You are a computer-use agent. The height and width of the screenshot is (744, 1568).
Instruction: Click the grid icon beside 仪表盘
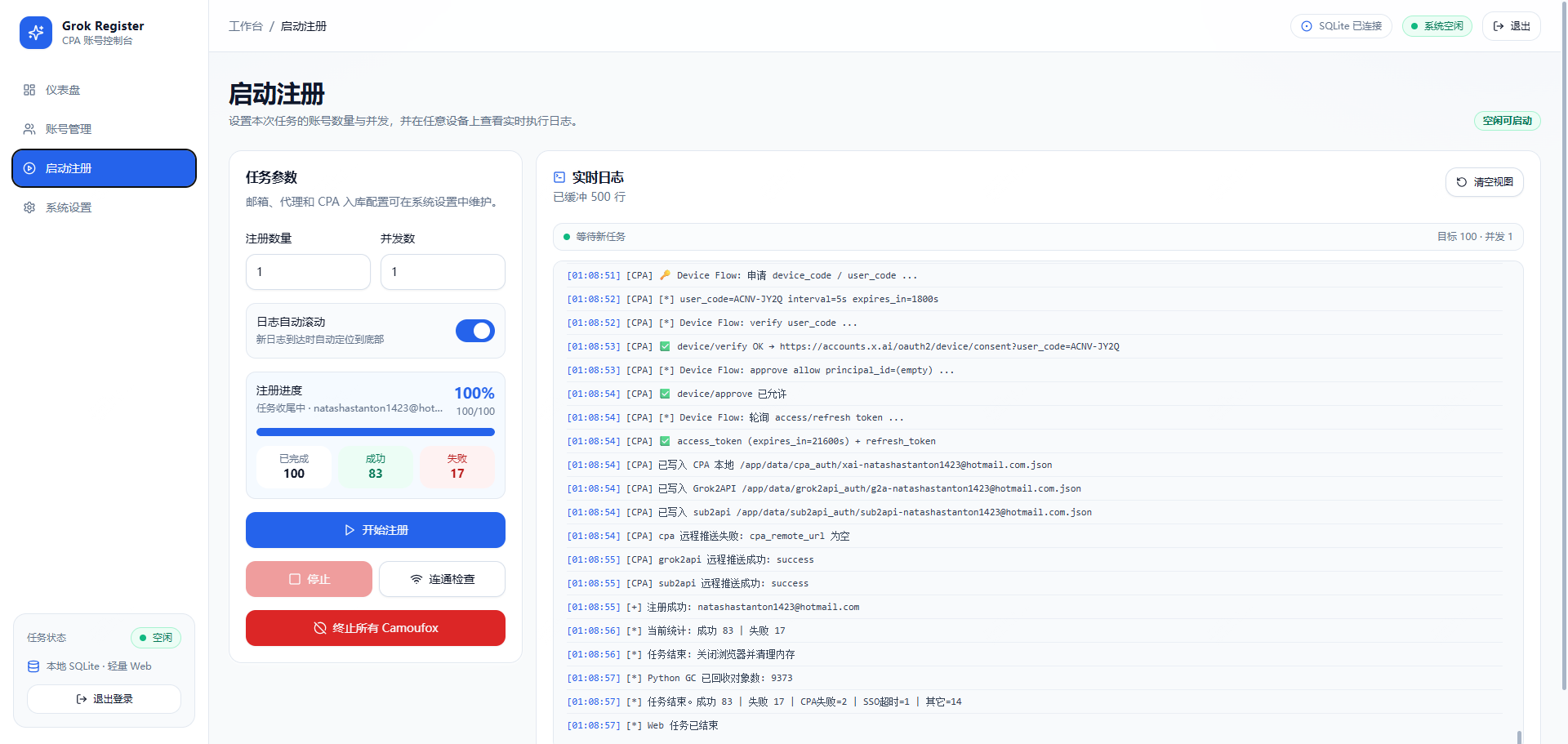[x=29, y=90]
